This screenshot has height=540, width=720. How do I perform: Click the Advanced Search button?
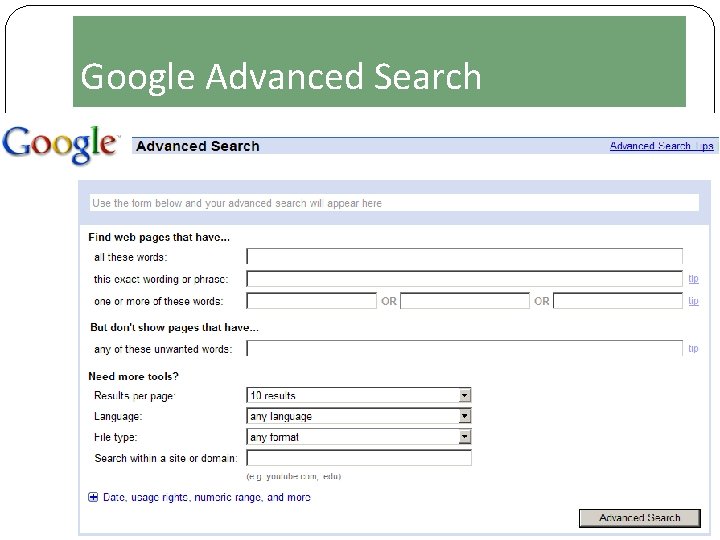tap(640, 518)
